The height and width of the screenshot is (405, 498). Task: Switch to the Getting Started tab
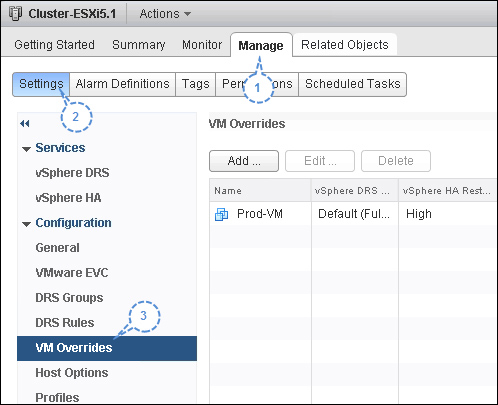click(x=54, y=45)
